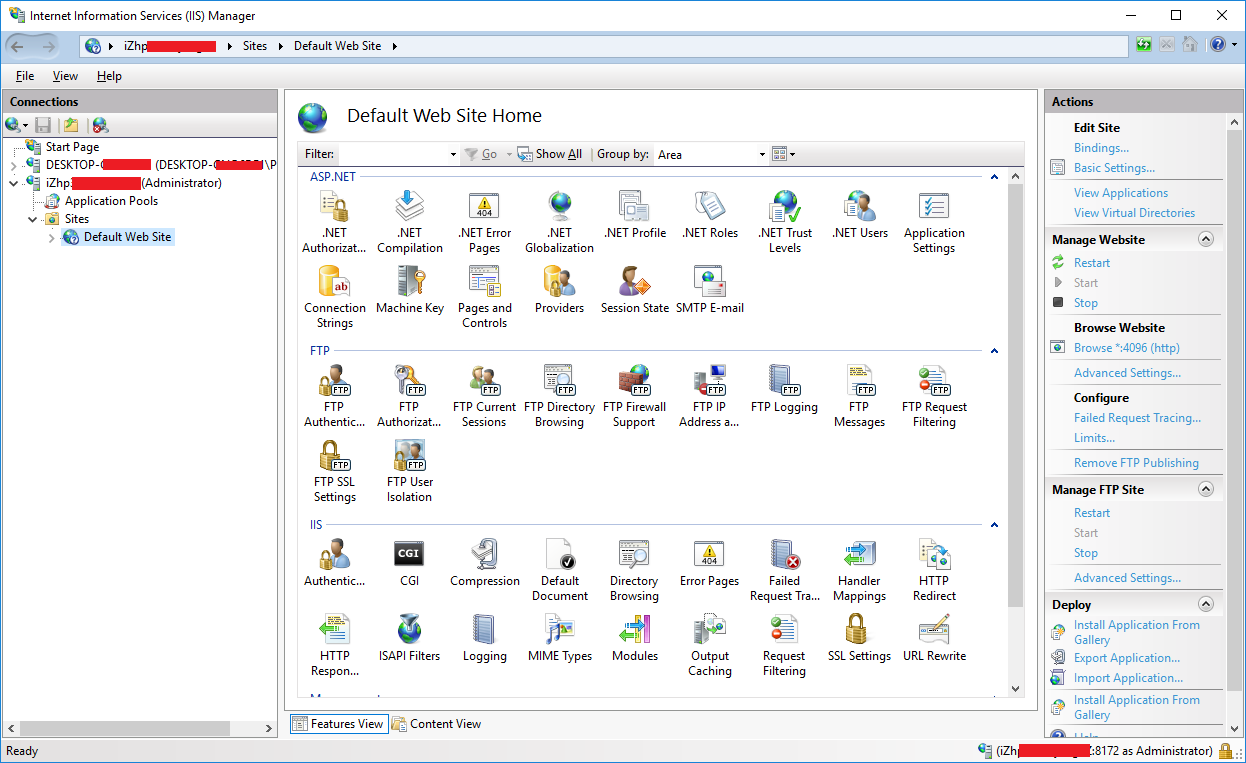The width and height of the screenshot is (1246, 763).
Task: Open FTP Logging feature
Action: [x=784, y=389]
